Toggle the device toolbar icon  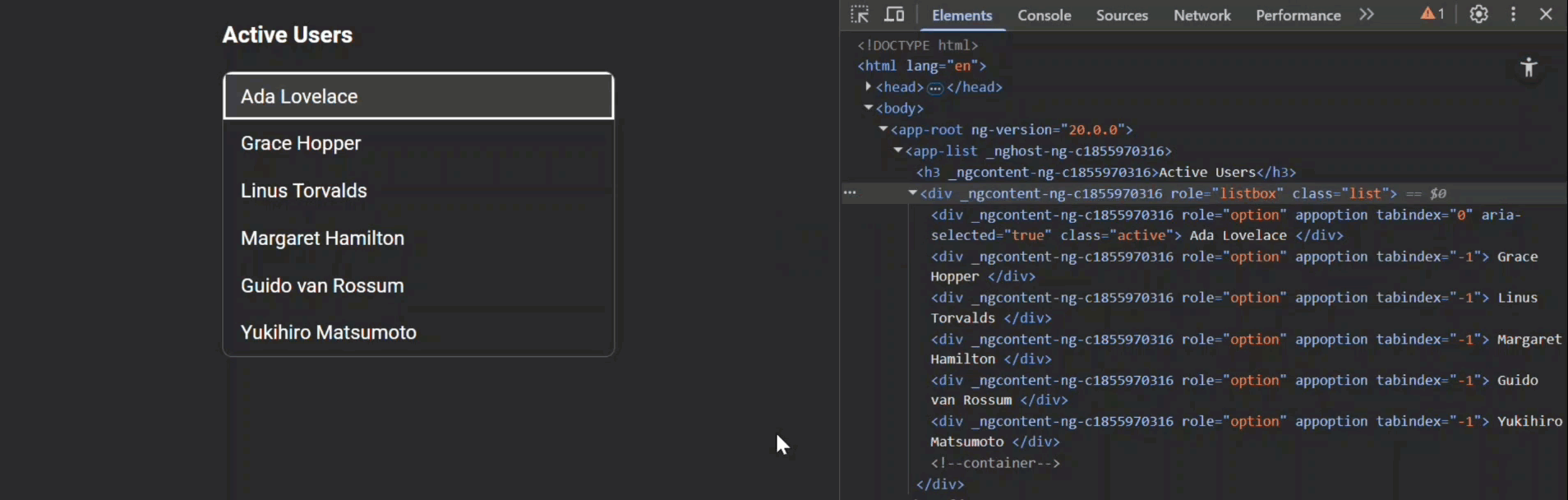[x=894, y=15]
